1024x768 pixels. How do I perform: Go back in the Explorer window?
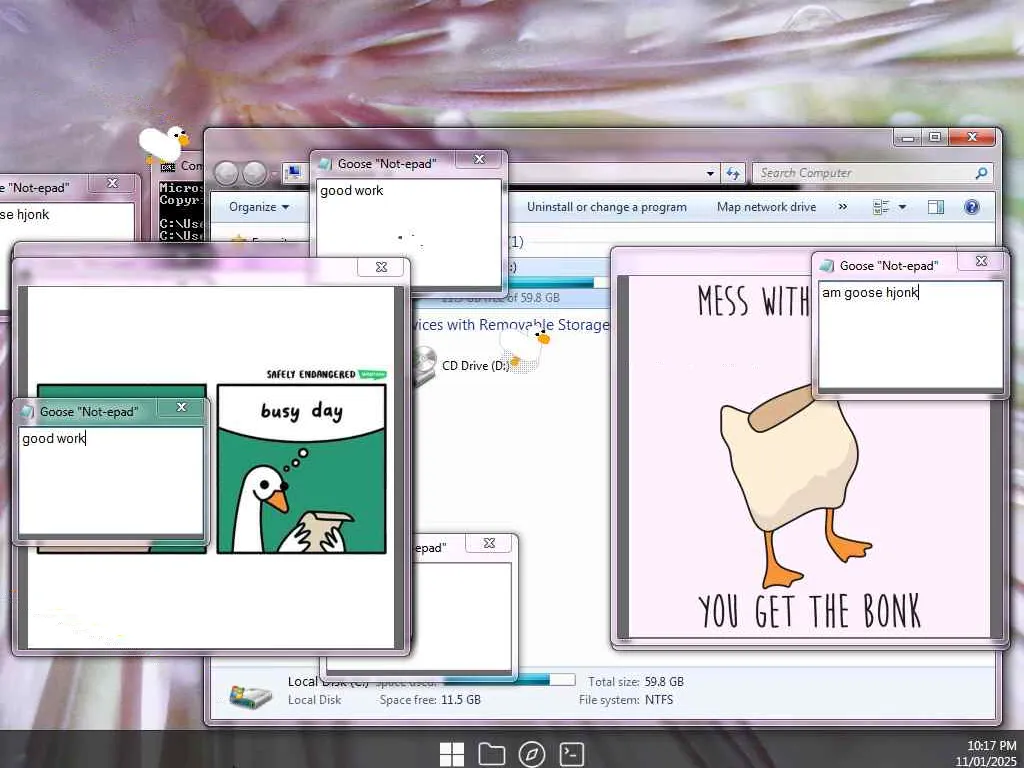point(226,173)
